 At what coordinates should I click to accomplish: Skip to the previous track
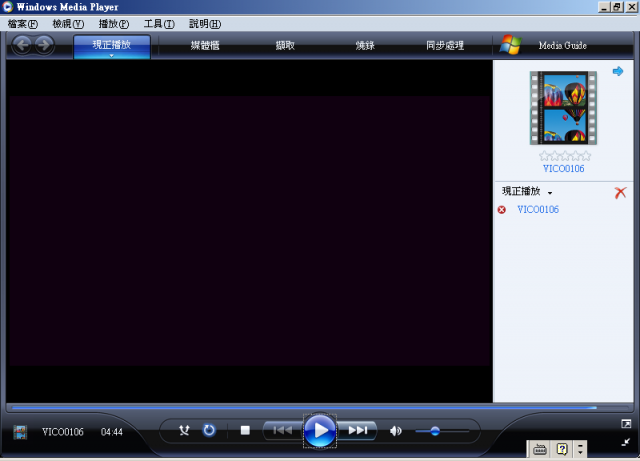click(x=282, y=430)
